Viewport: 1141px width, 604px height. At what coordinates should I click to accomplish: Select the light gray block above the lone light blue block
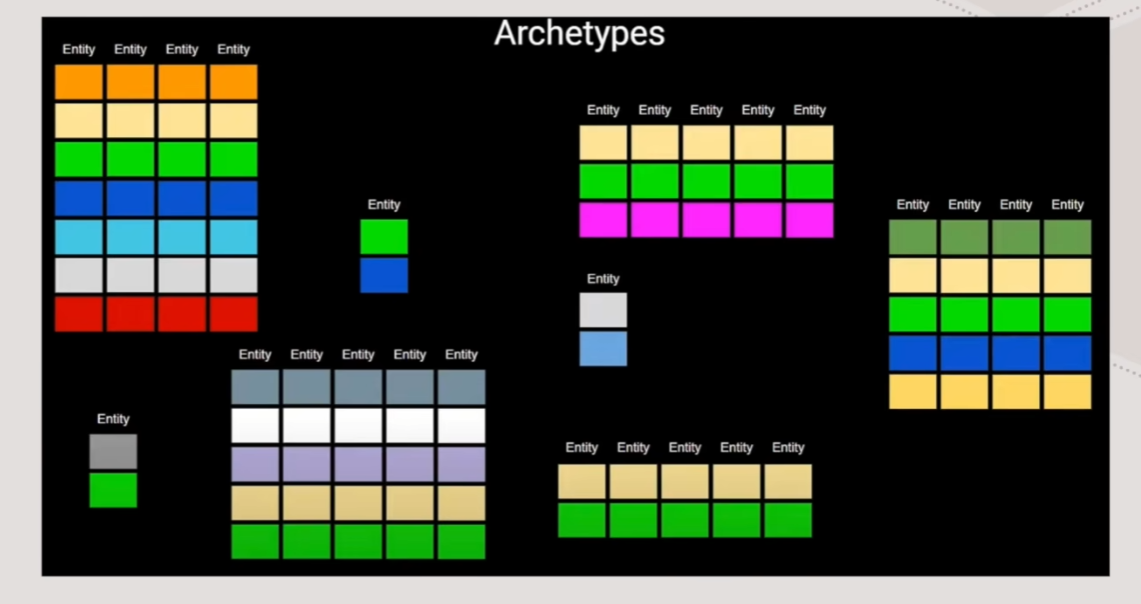point(603,311)
